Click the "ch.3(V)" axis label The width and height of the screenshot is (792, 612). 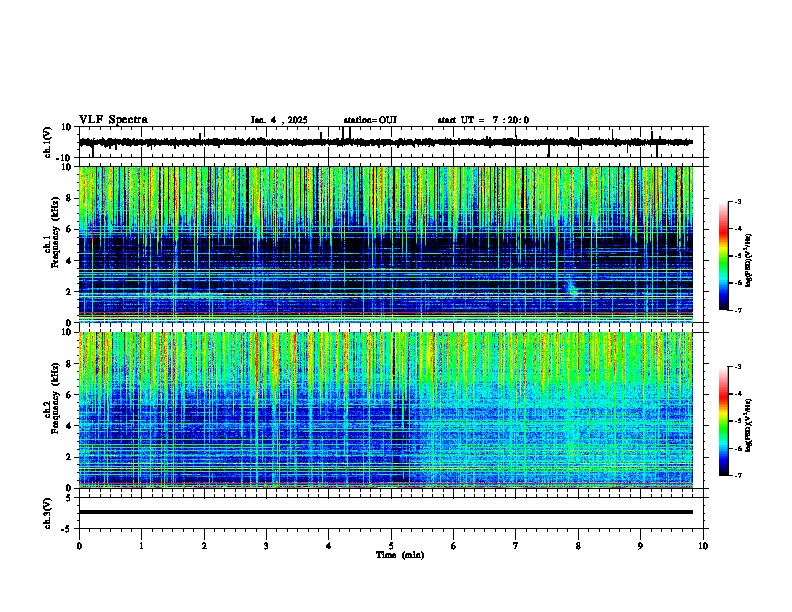[x=48, y=514]
